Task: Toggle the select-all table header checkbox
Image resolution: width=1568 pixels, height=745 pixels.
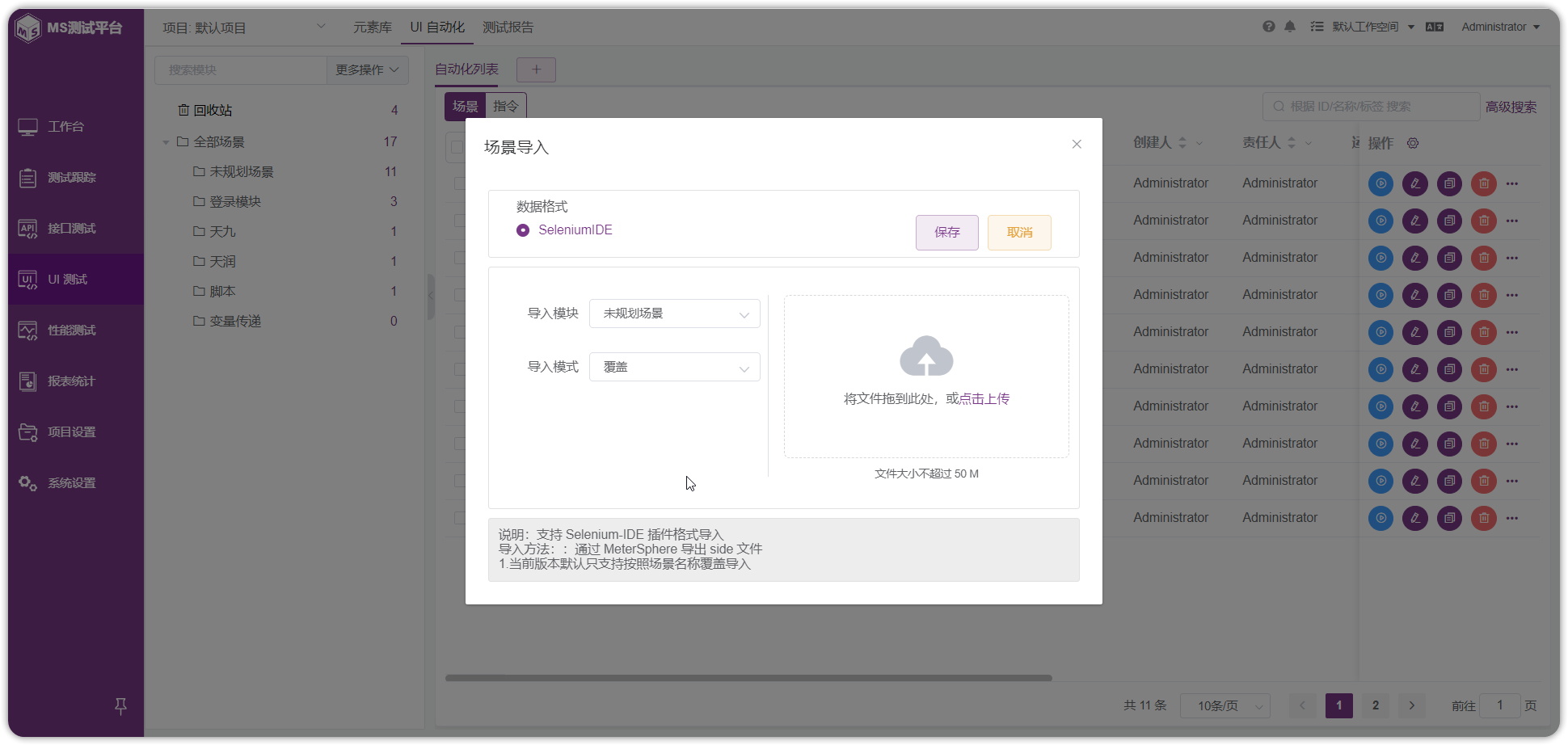Action: coord(457,147)
